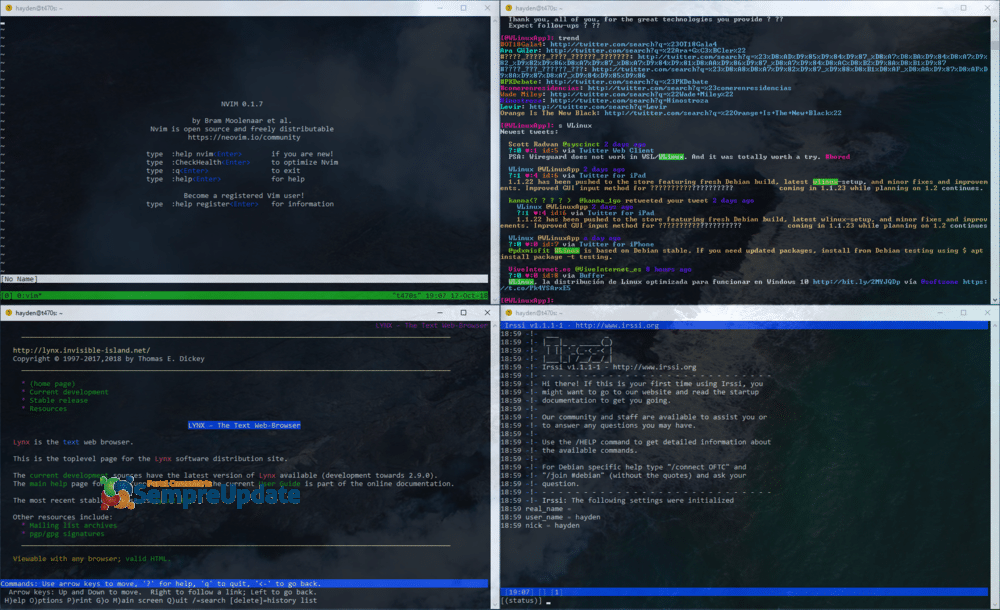Open the "Mailing list archives" link
The width and height of the screenshot is (1000, 610).
[x=73, y=525]
